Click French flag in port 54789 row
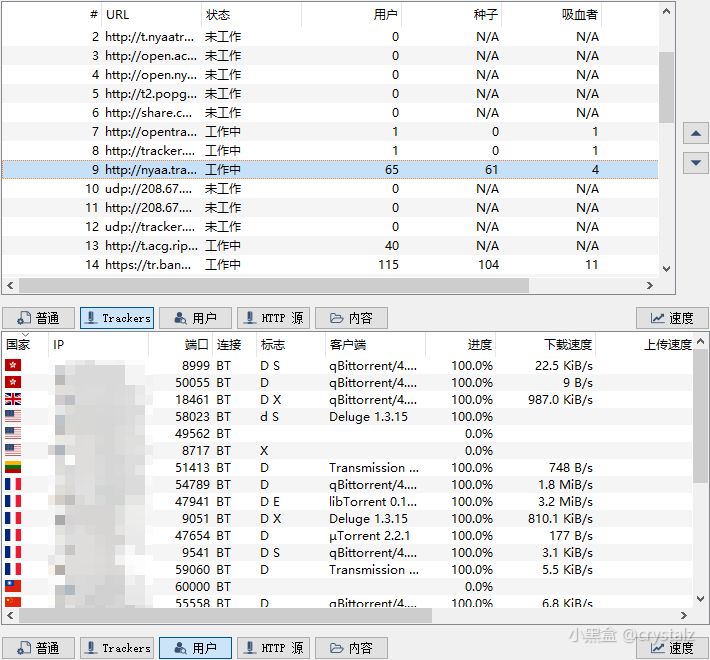 pos(13,484)
